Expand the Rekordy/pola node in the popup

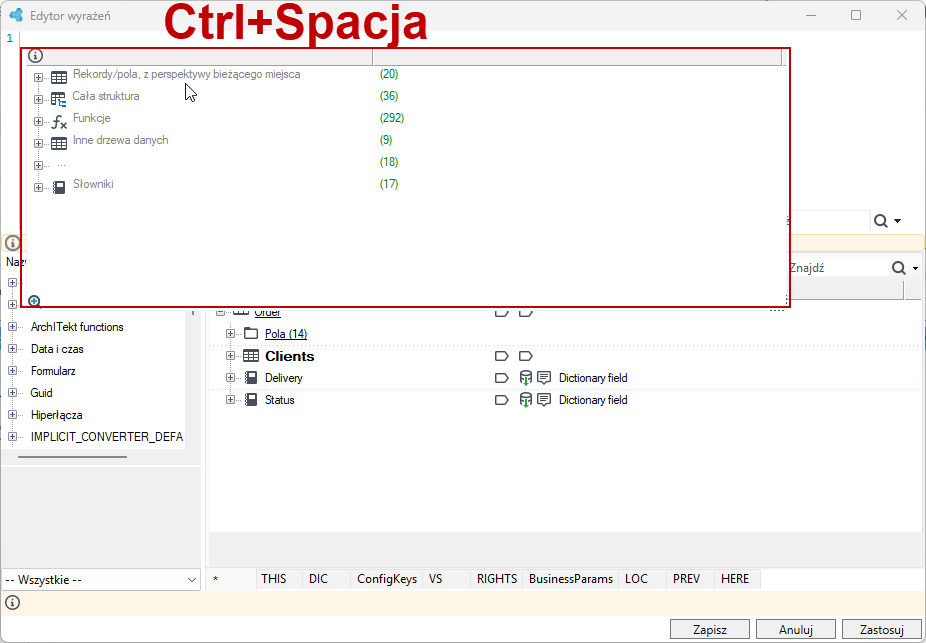[x=38, y=77]
